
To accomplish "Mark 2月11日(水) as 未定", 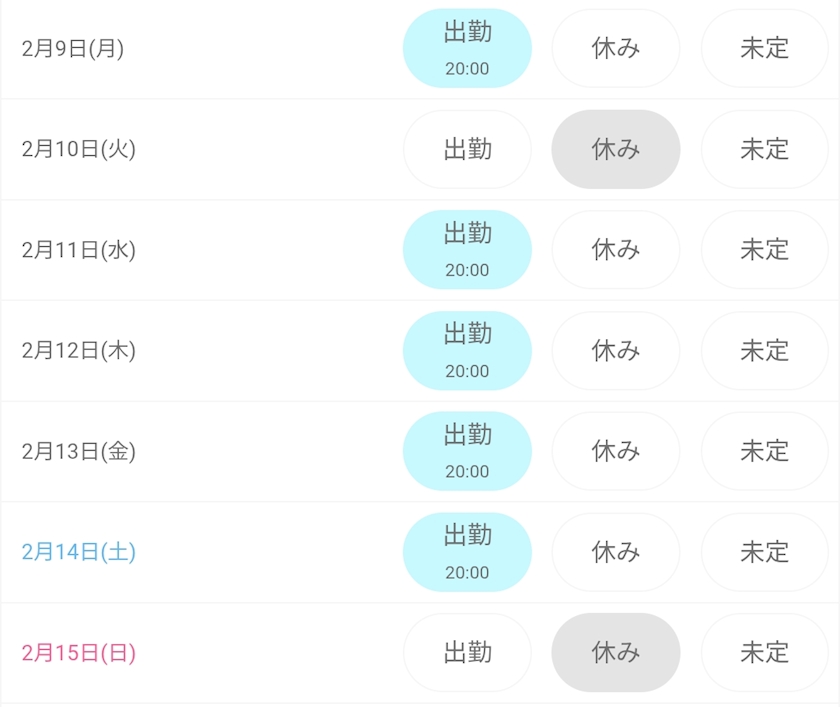I will [765, 250].
